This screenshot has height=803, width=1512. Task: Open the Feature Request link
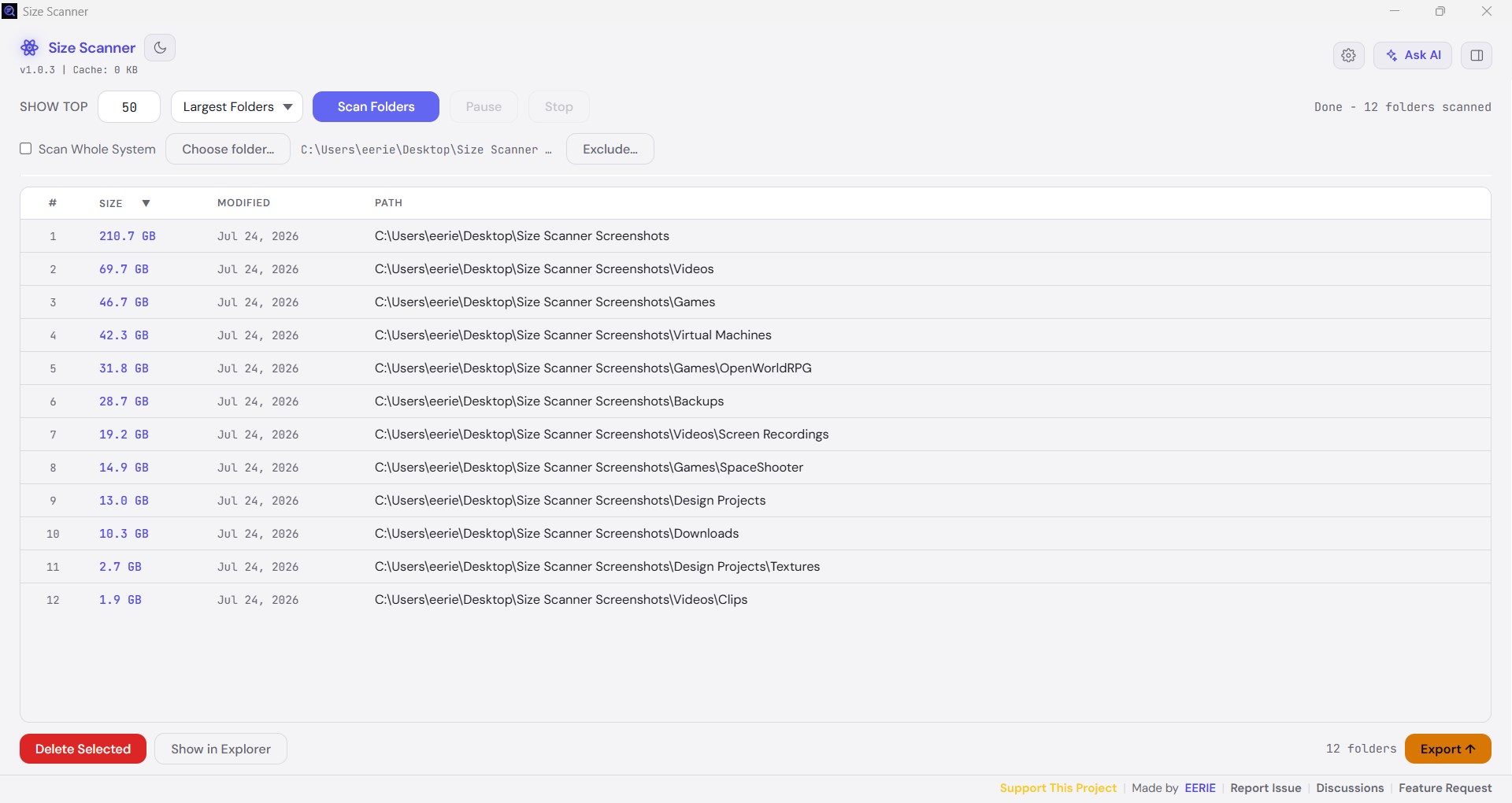pos(1445,788)
